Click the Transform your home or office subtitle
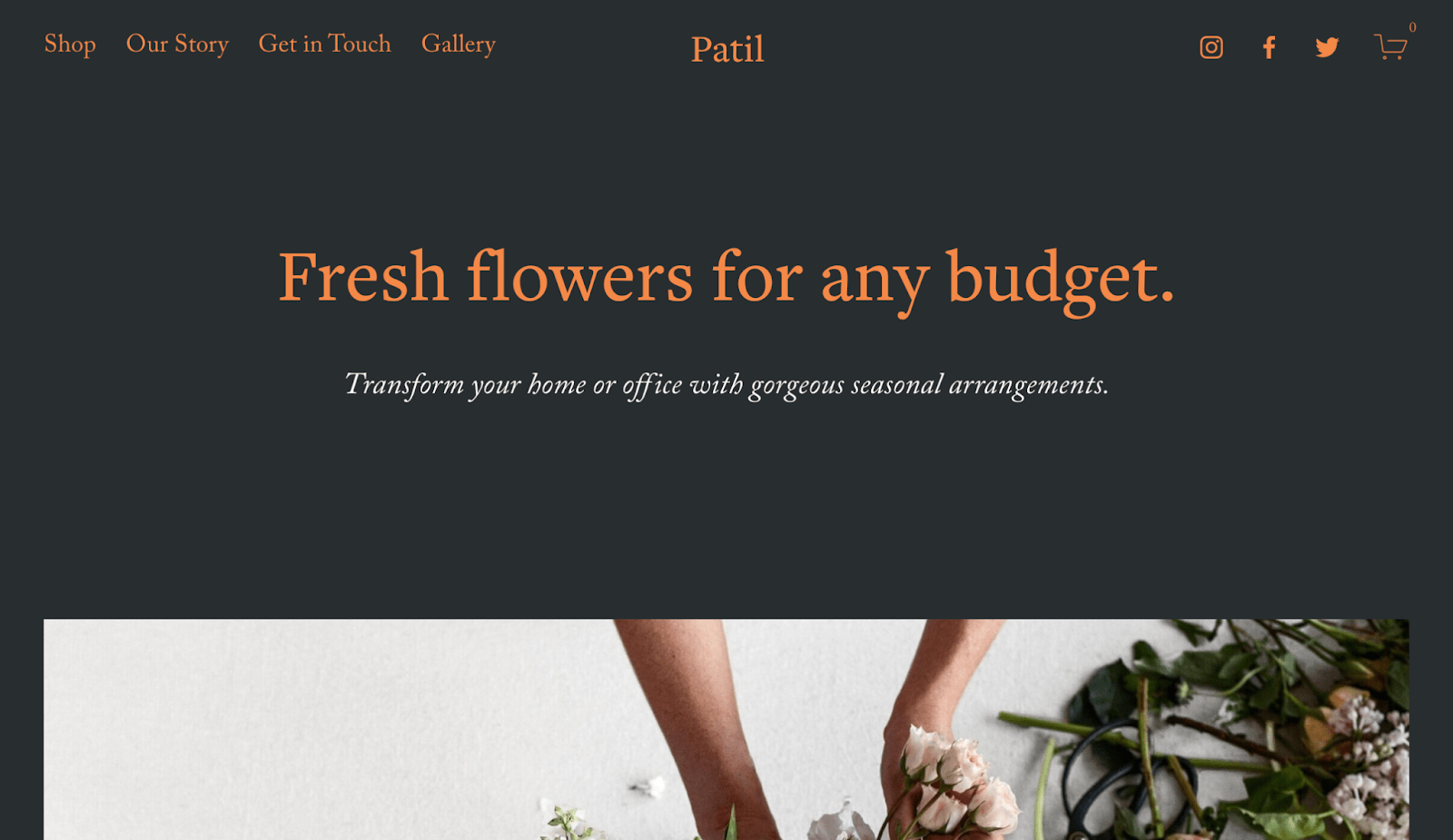The width and height of the screenshot is (1453, 840). [726, 385]
